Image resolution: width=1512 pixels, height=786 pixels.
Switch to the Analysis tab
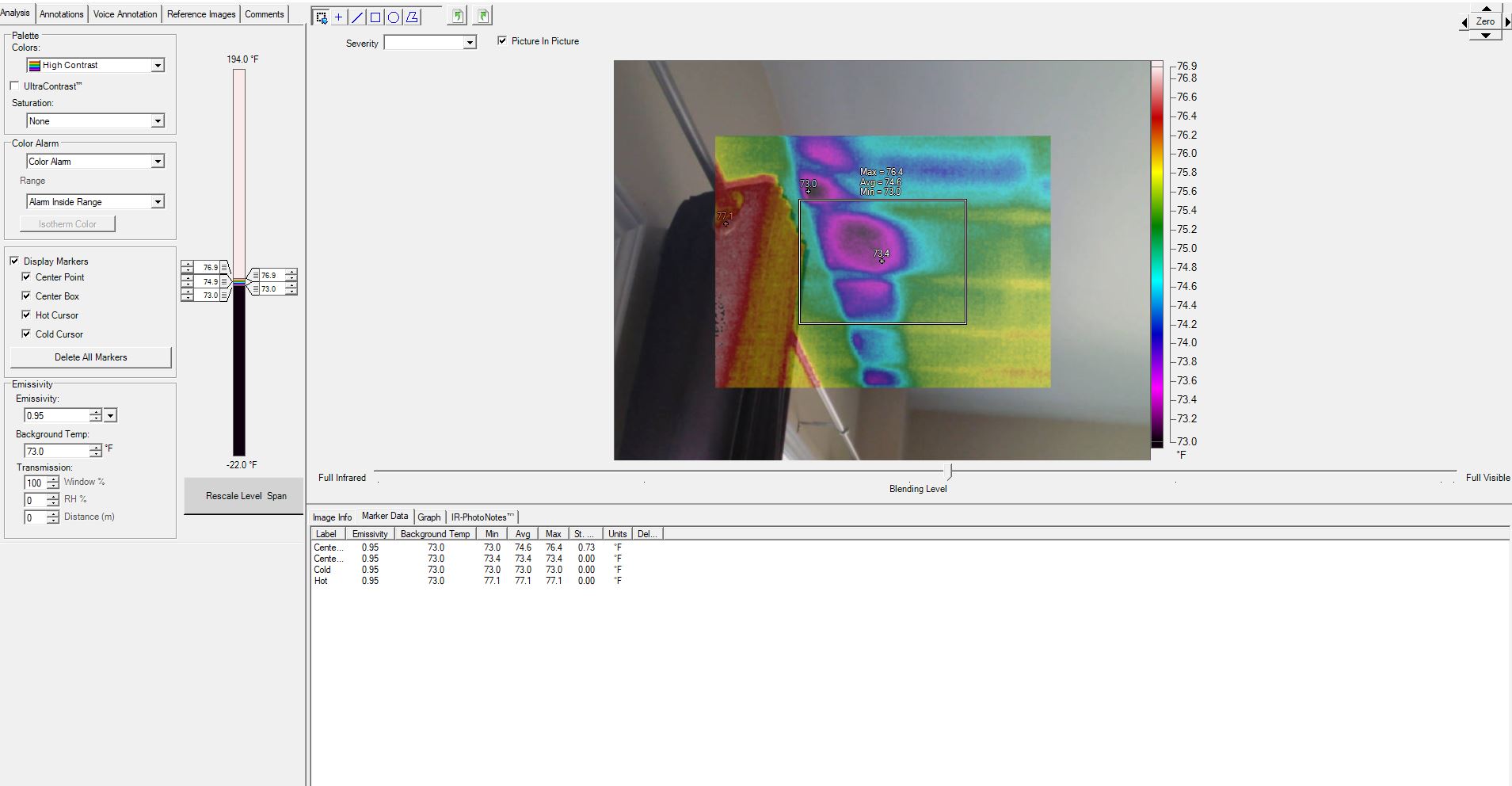[x=16, y=13]
